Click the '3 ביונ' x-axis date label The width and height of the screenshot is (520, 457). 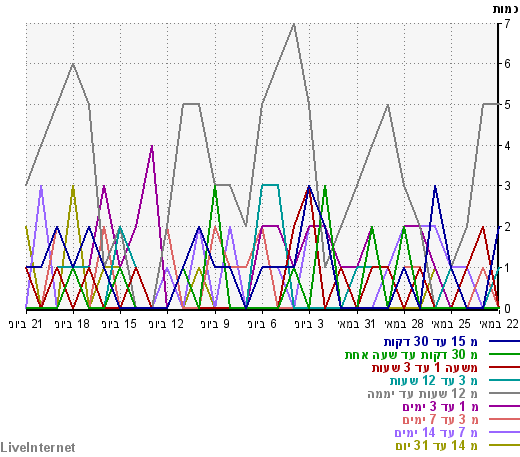[309, 324]
